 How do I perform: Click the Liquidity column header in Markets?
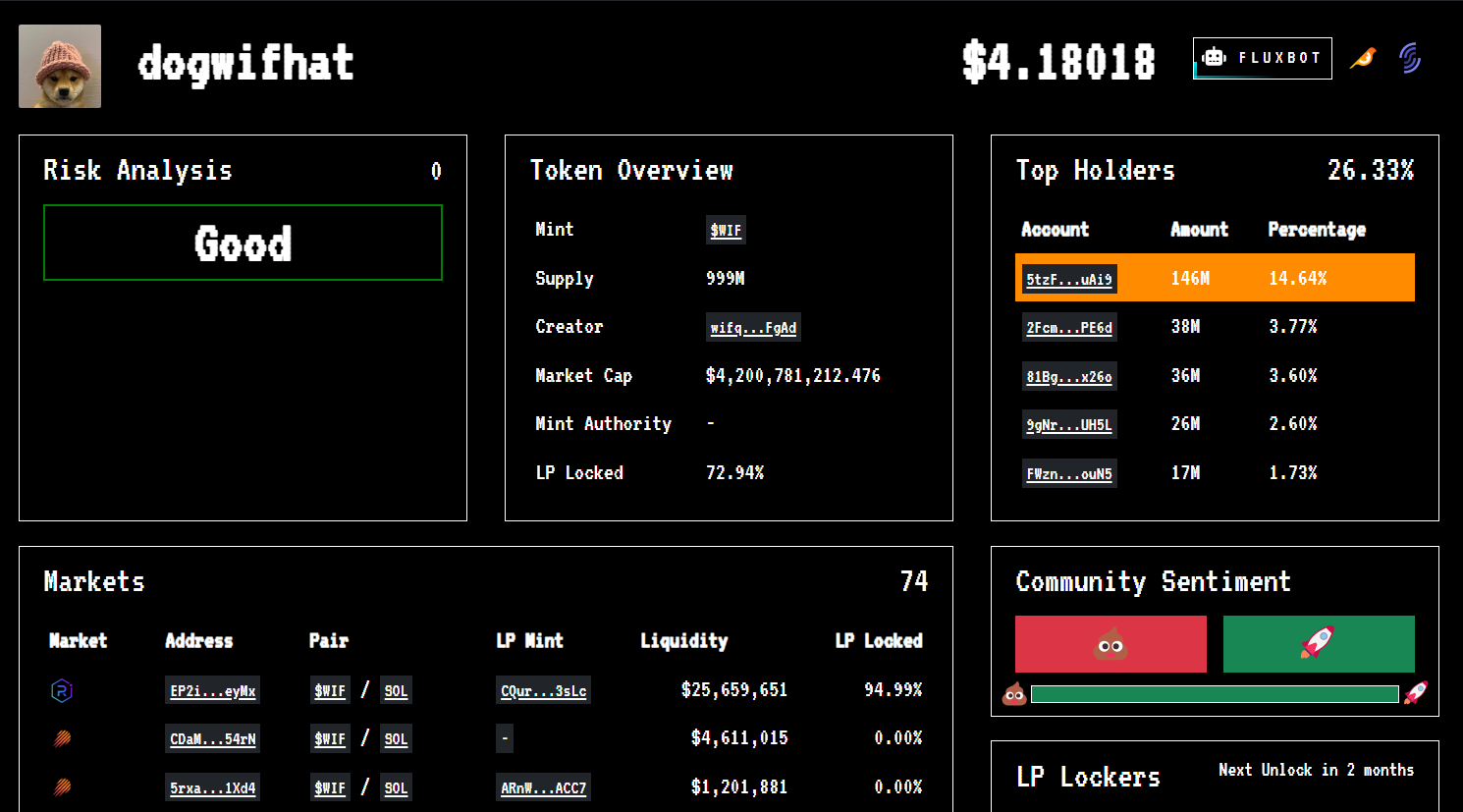point(684,640)
